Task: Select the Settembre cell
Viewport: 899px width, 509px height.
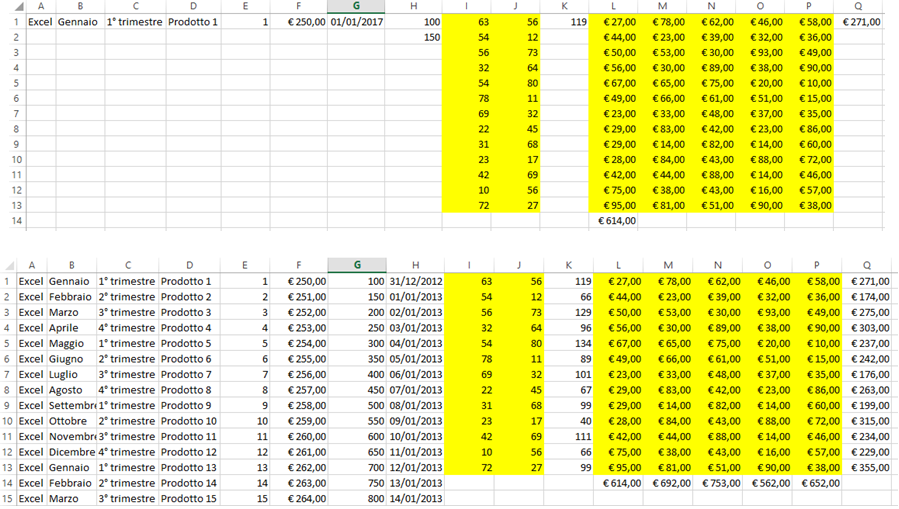Action: (x=72, y=405)
